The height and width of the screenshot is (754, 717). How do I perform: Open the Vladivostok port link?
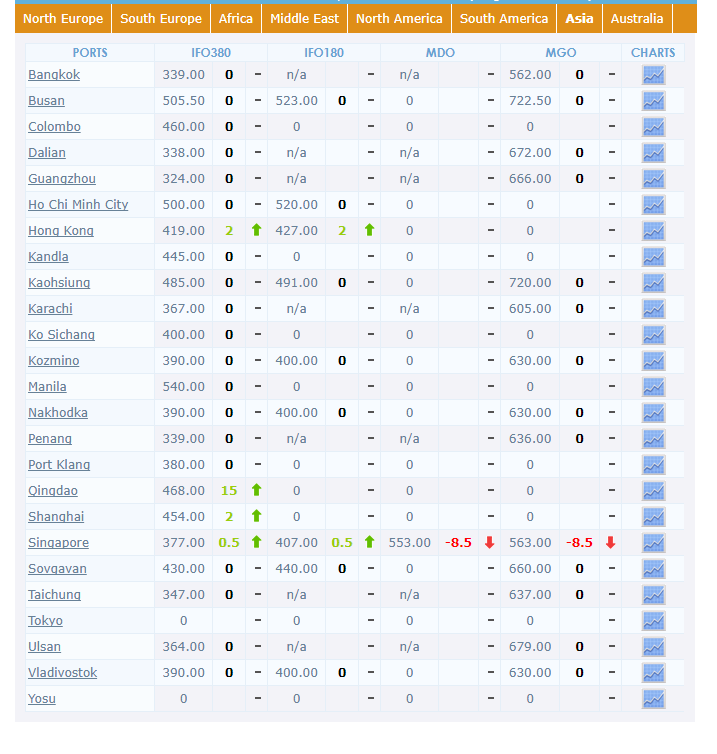(x=63, y=673)
